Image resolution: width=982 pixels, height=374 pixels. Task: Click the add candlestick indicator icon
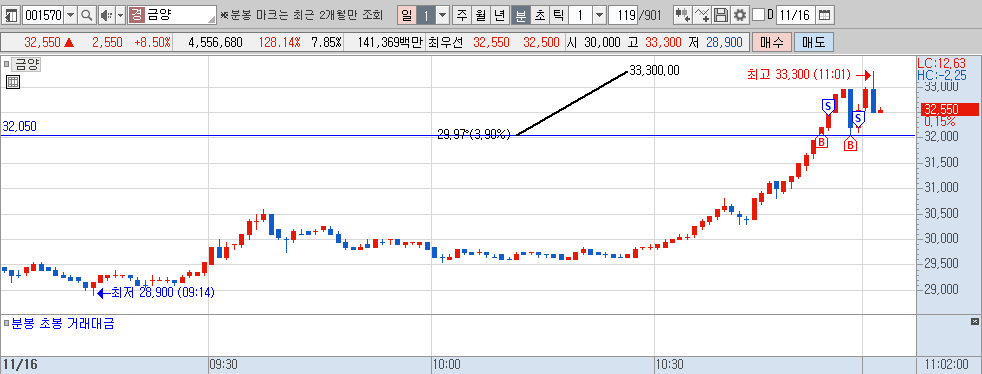[682, 15]
